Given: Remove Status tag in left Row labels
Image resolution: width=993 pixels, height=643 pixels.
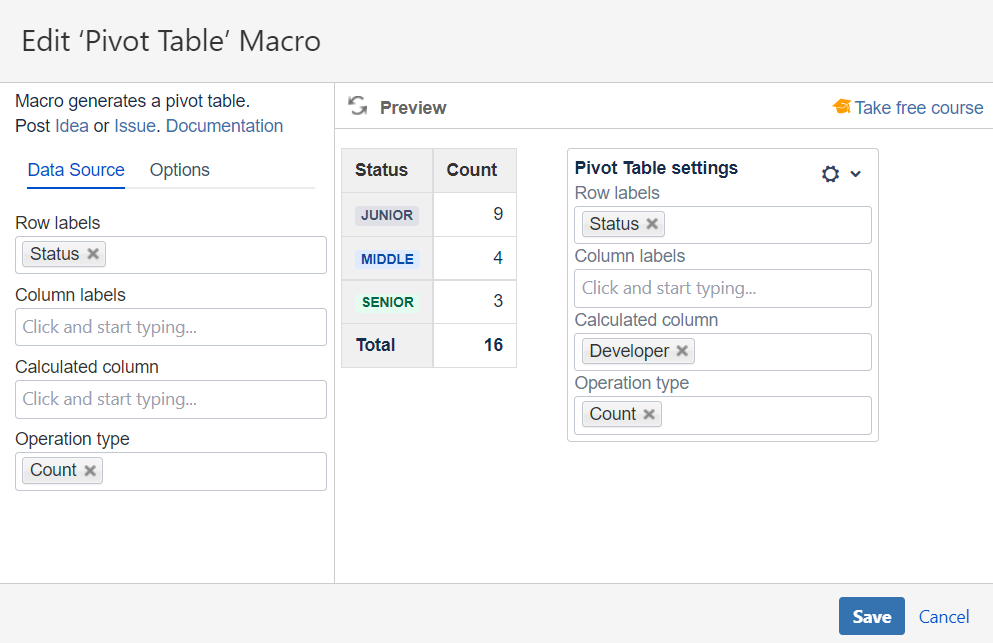Looking at the screenshot, I should click(93, 254).
